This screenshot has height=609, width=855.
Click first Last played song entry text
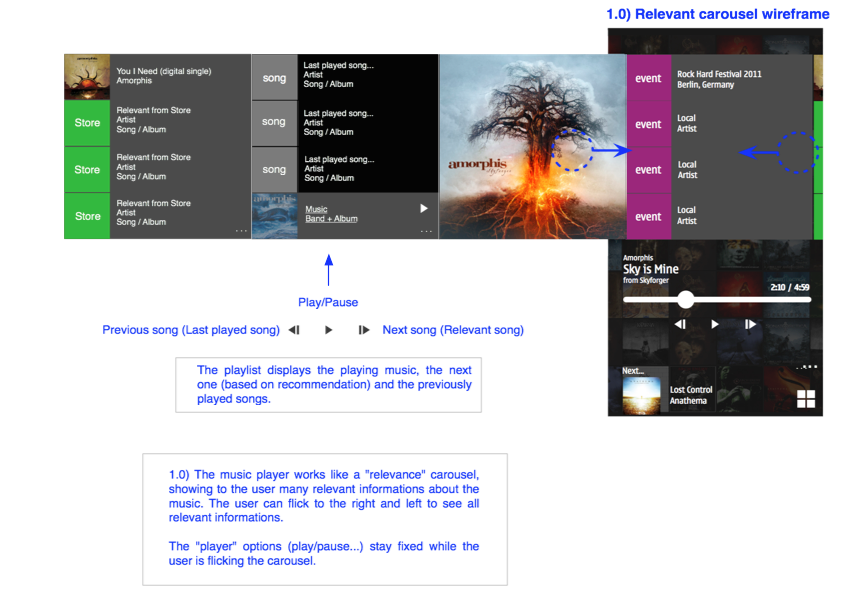(338, 74)
